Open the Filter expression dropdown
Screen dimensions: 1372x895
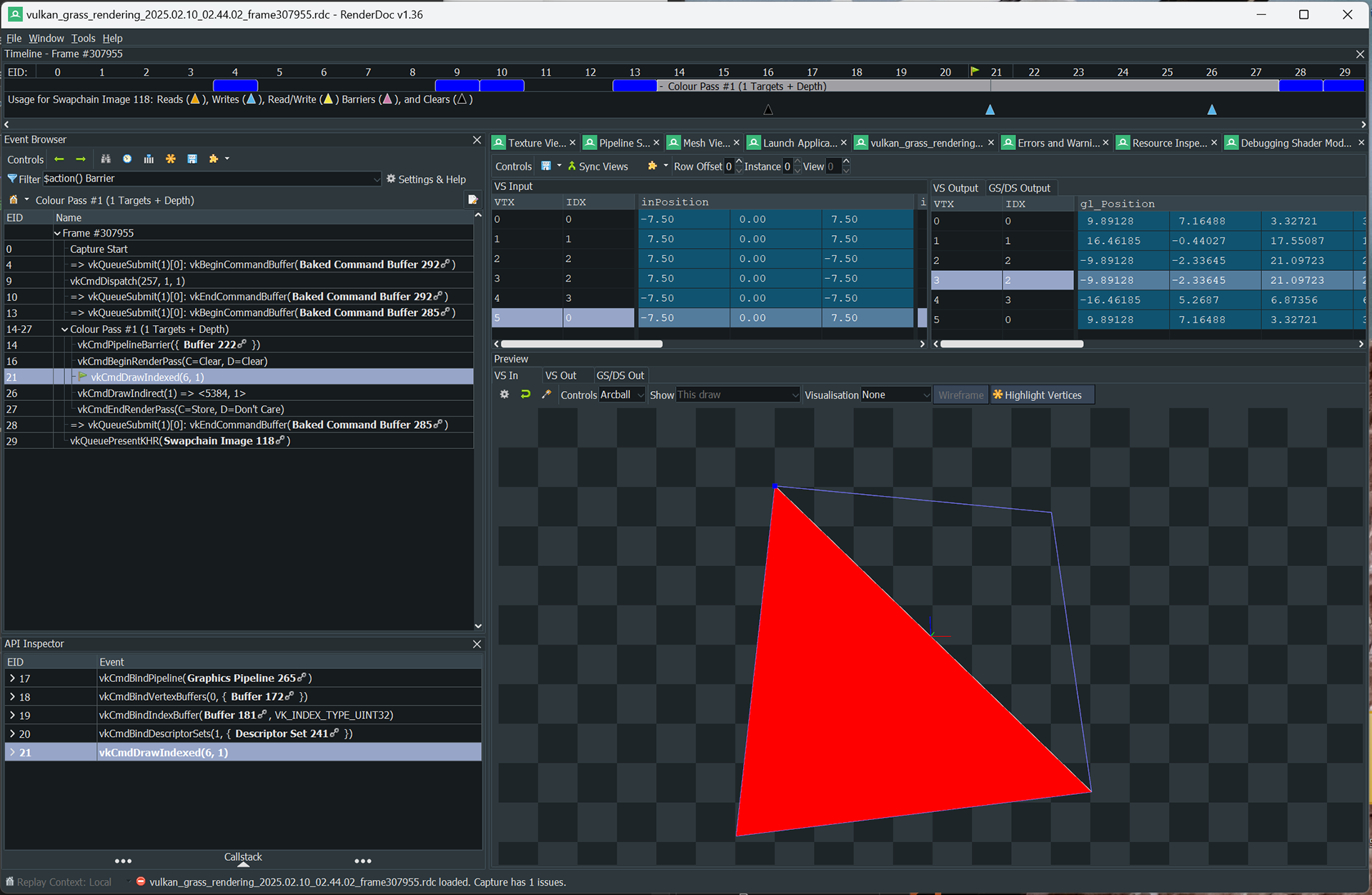[x=377, y=179]
